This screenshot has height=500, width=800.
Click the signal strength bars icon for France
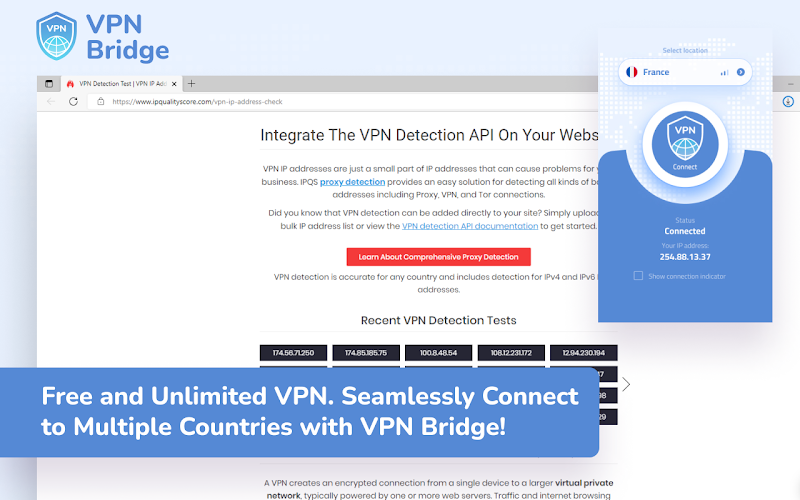point(724,73)
